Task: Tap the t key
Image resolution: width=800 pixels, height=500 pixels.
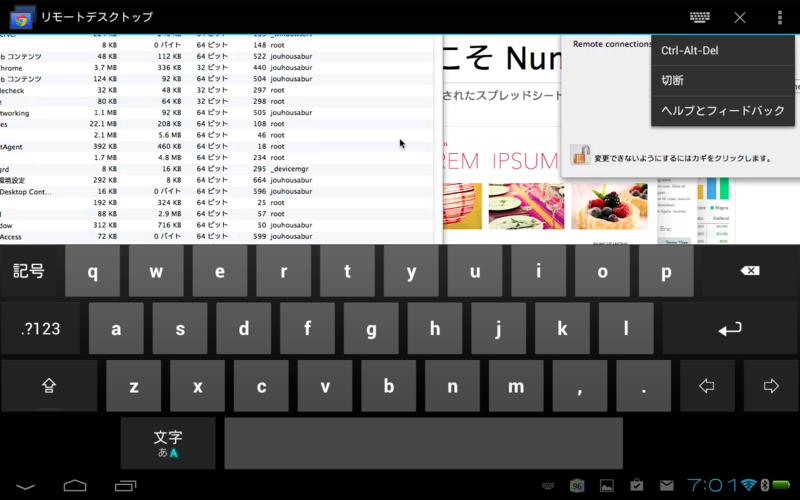Action: 347,271
